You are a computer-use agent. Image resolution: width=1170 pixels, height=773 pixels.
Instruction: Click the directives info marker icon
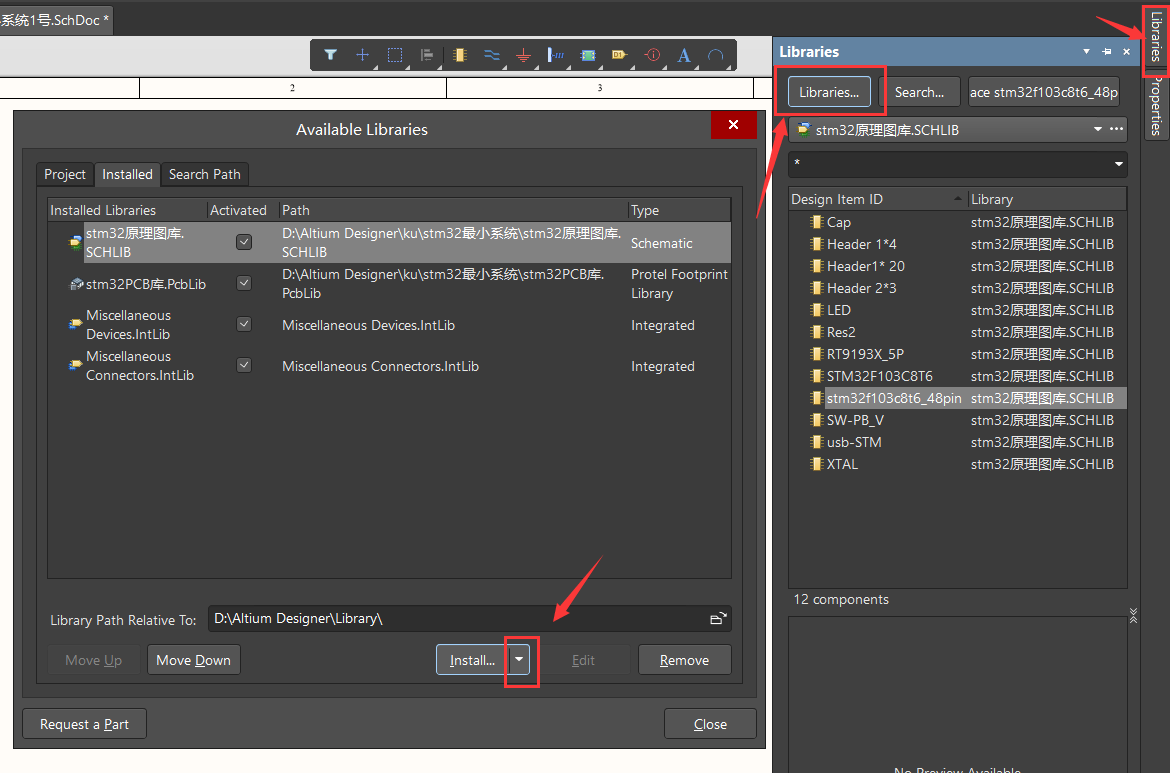point(652,54)
